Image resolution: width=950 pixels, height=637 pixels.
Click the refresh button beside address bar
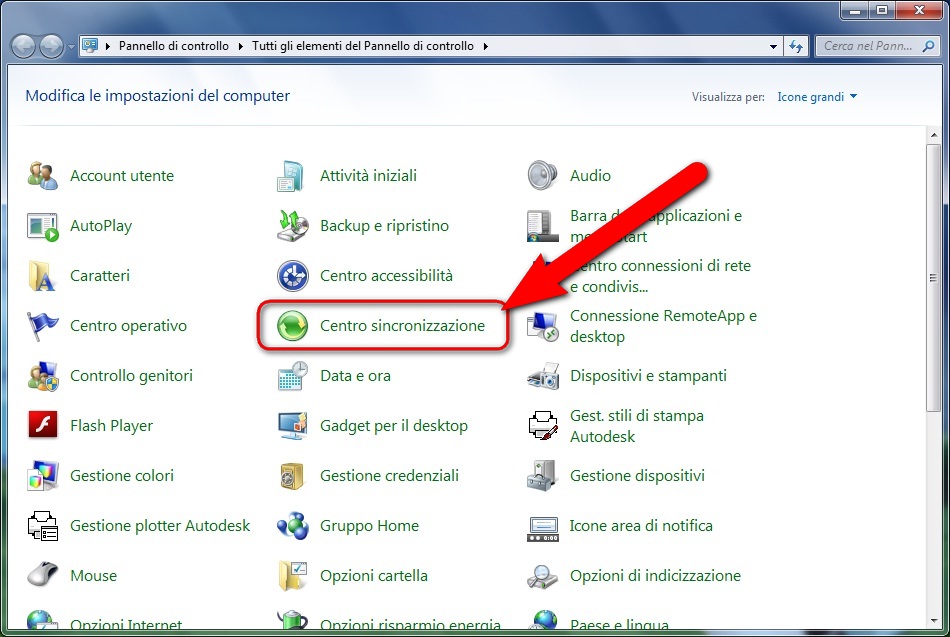[797, 46]
